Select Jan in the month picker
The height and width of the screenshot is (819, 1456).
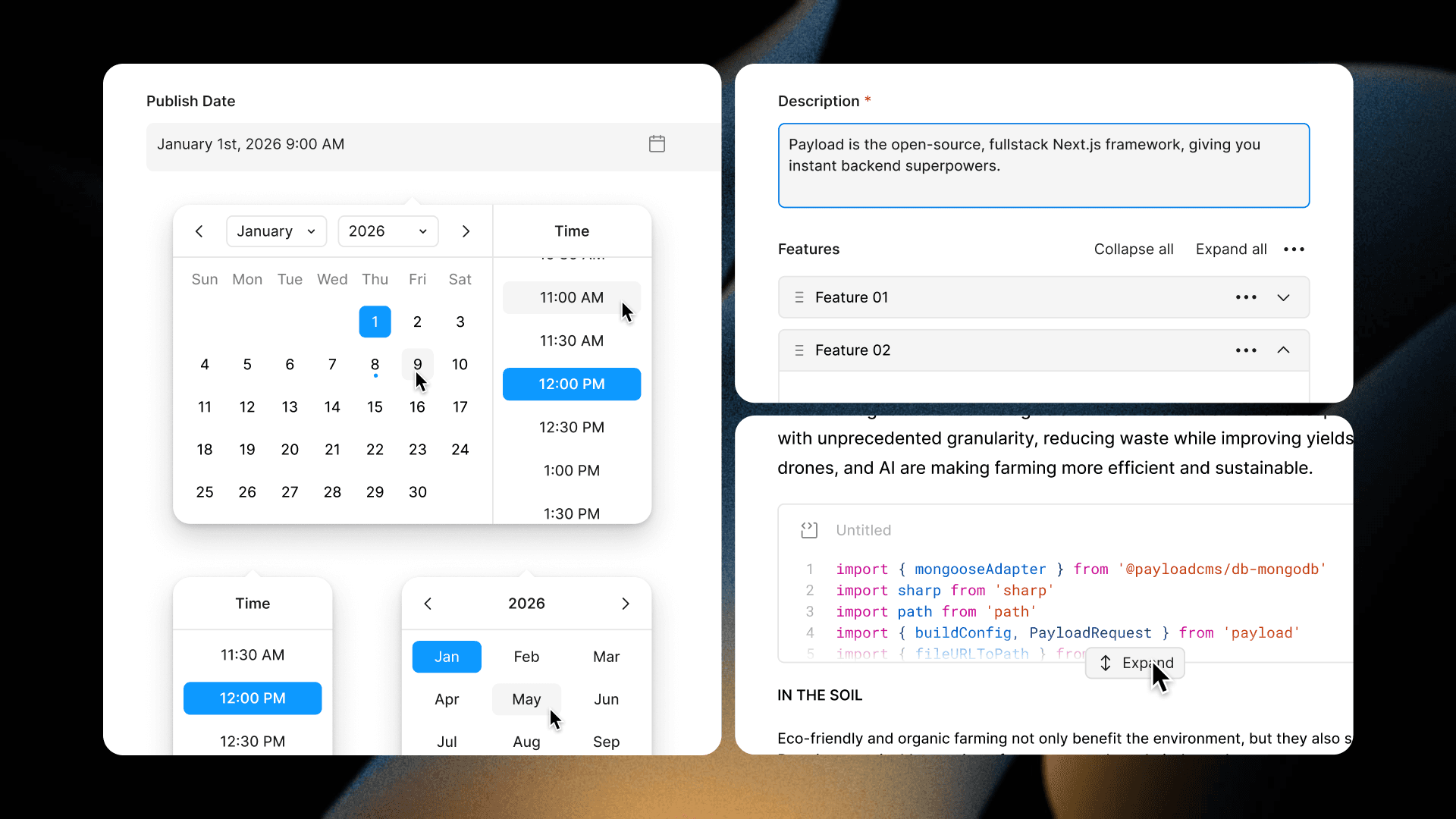coord(447,657)
